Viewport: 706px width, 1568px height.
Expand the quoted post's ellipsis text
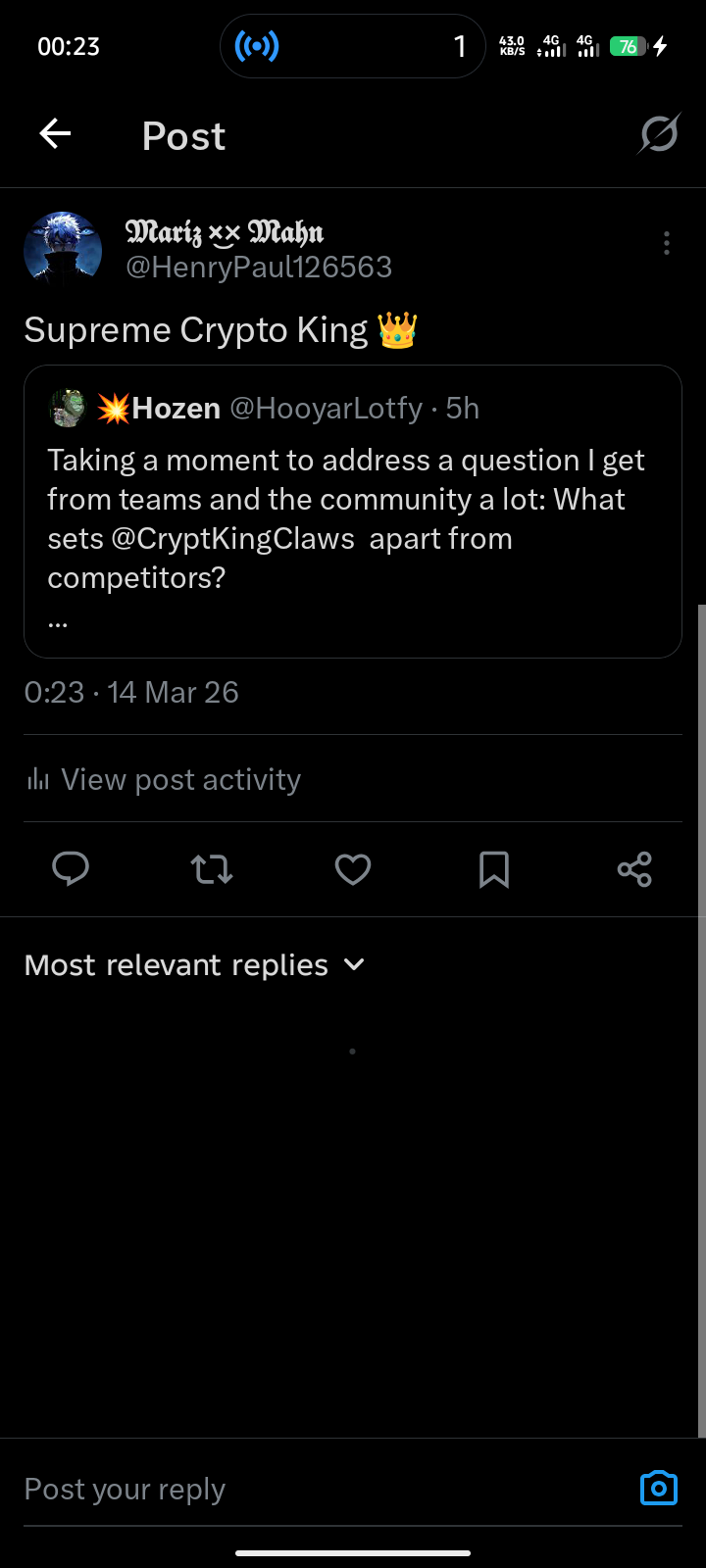coord(57,620)
